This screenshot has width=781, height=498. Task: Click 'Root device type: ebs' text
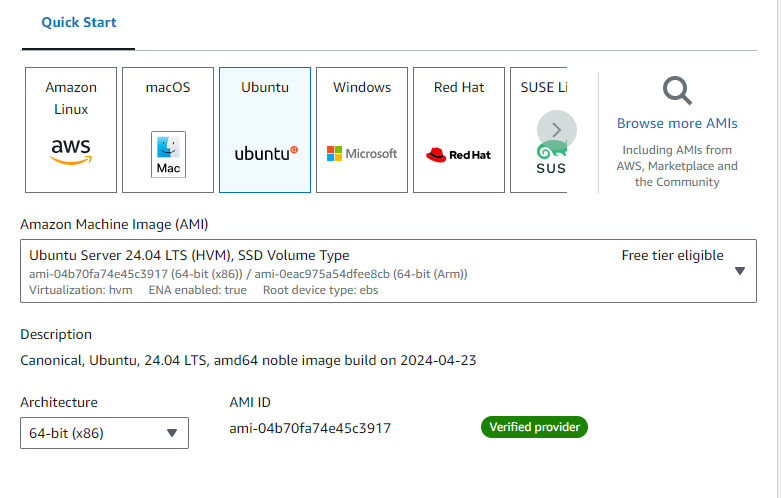[x=321, y=290]
